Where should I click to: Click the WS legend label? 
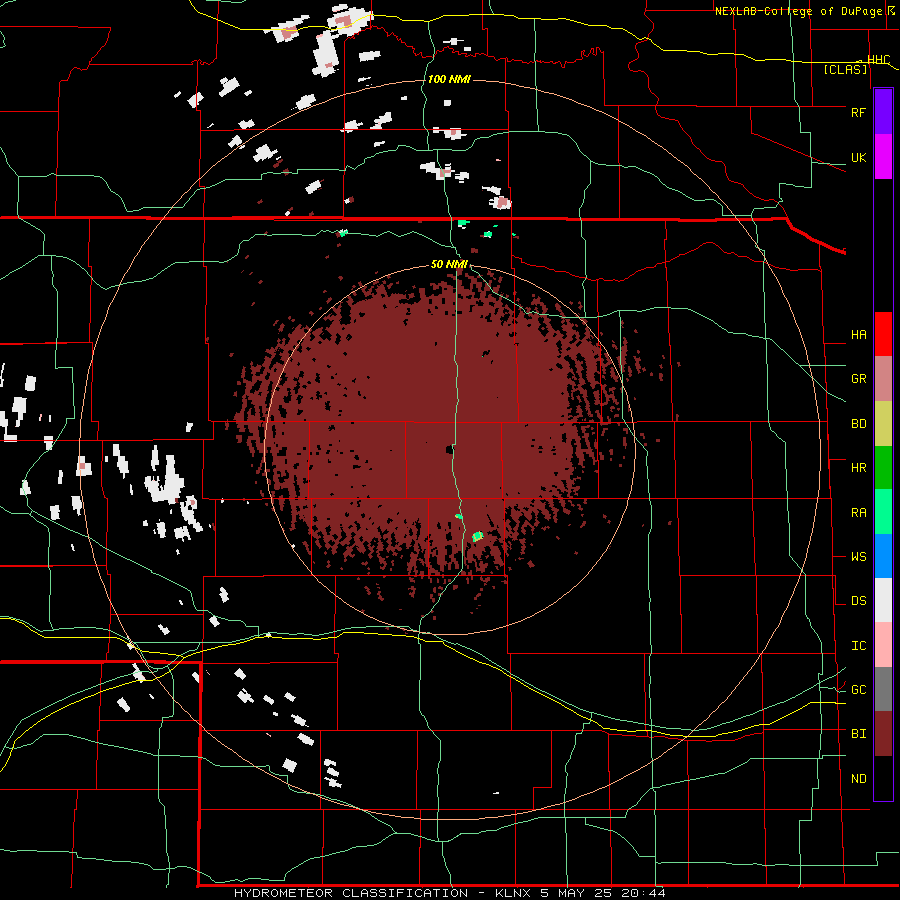coord(858,556)
